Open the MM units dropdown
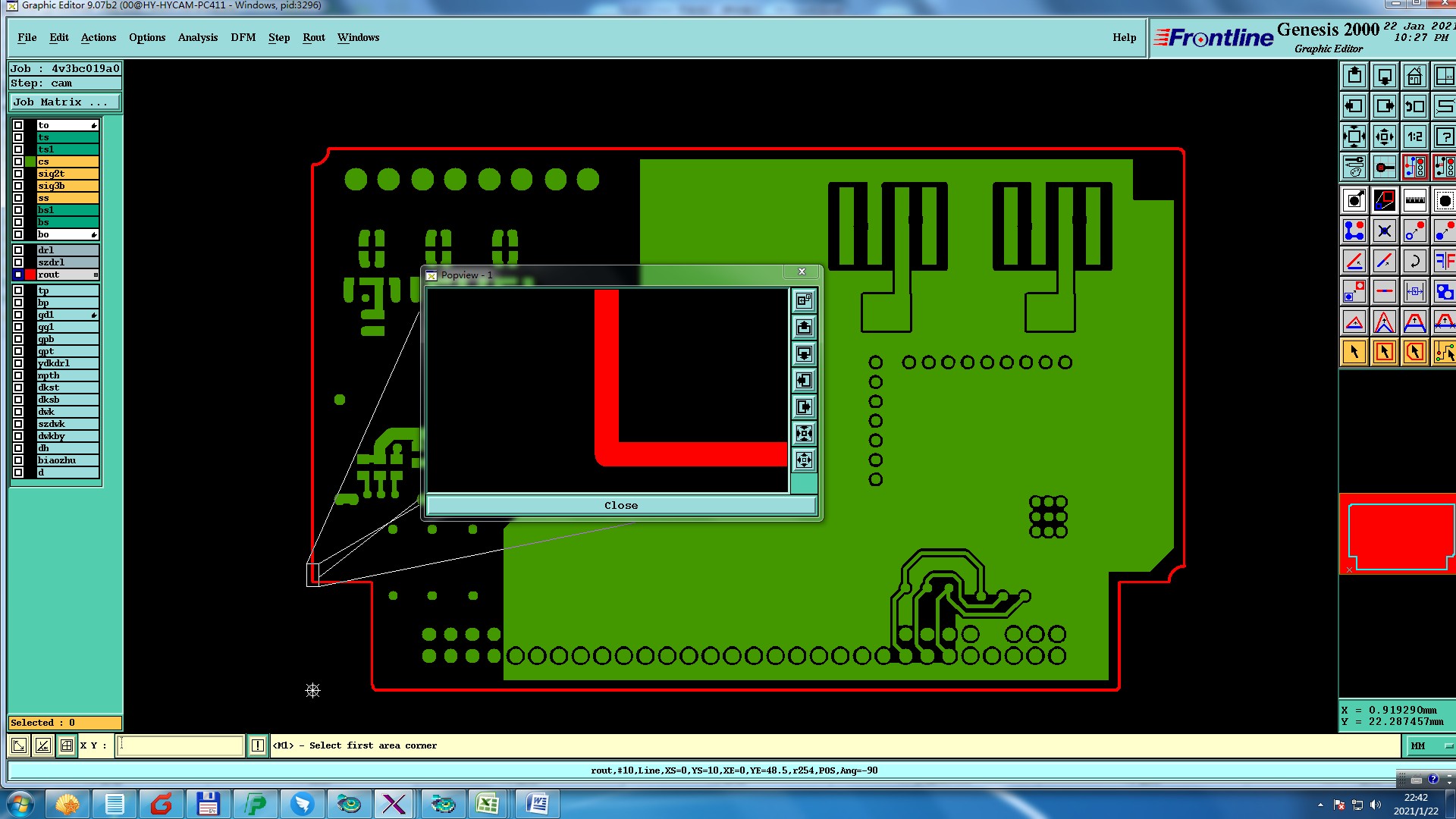Screen dimensions: 1456x819 [x=1430, y=746]
